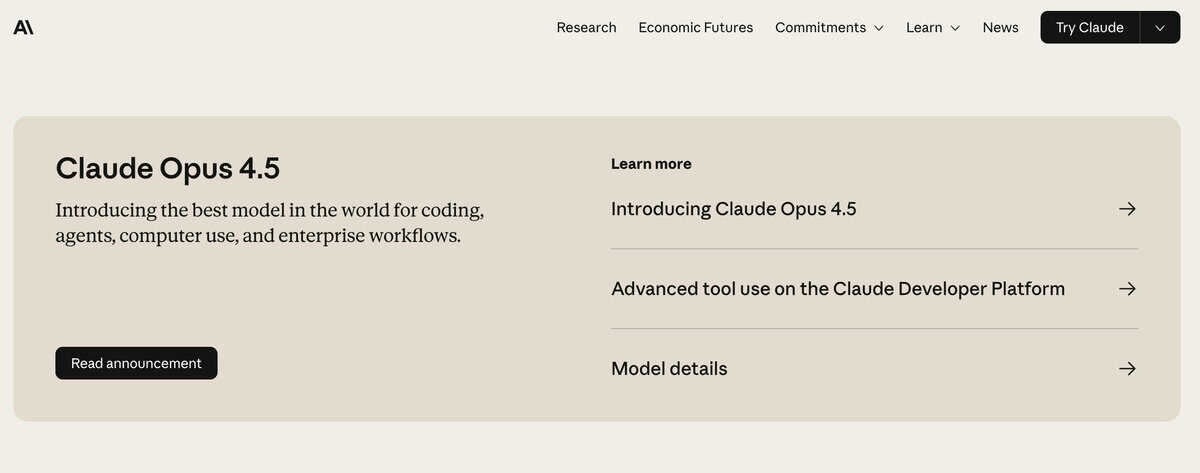Open Economic Futures in navigation
1200x473 pixels.
[x=696, y=28]
